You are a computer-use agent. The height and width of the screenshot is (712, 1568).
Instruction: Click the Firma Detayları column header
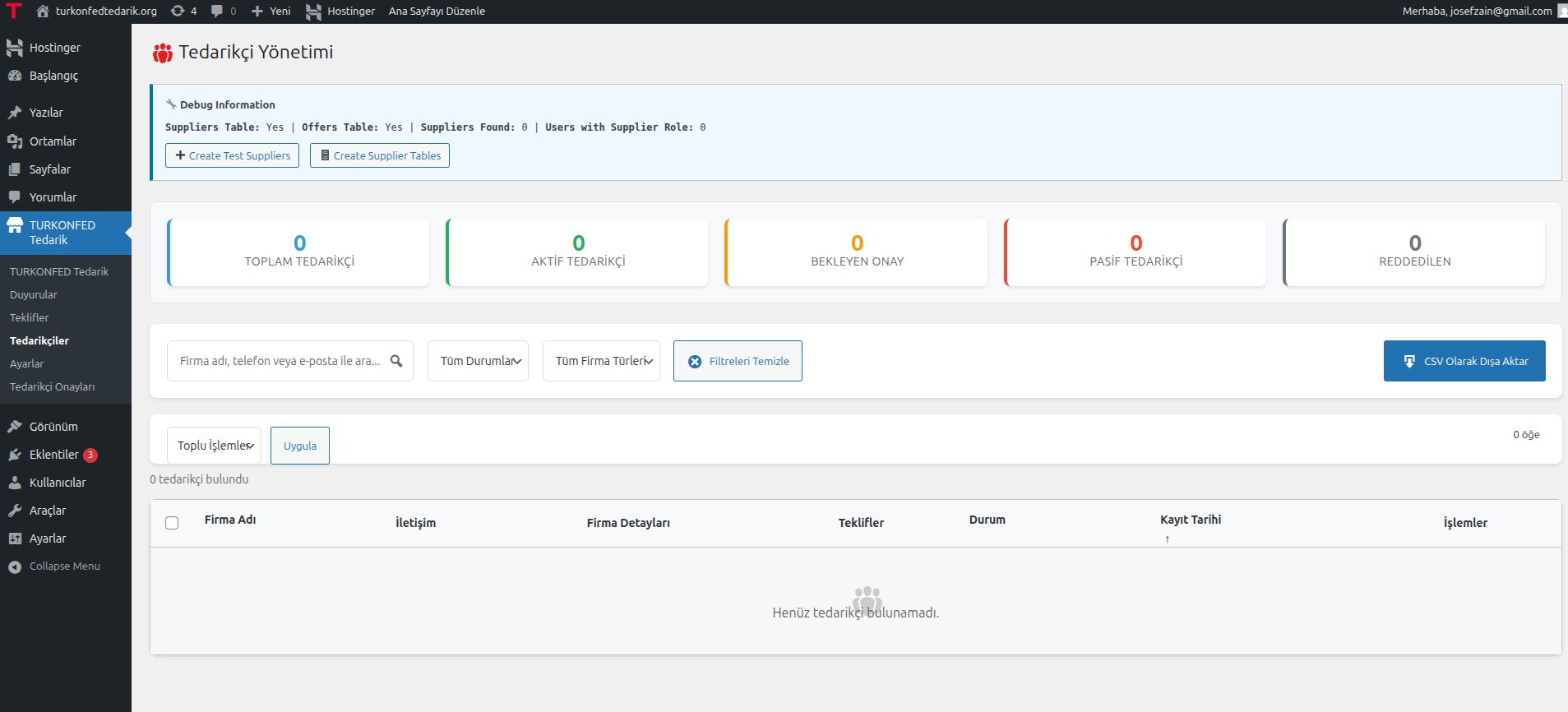[628, 523]
